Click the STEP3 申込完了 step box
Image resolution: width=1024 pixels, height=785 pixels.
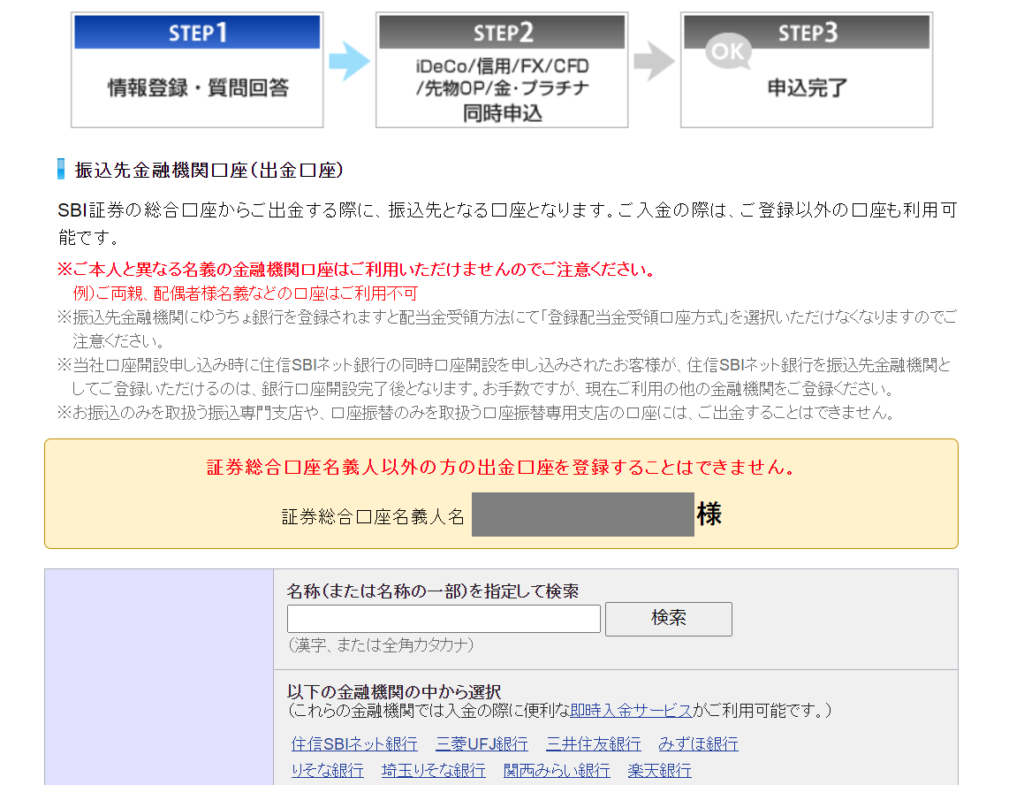click(807, 70)
